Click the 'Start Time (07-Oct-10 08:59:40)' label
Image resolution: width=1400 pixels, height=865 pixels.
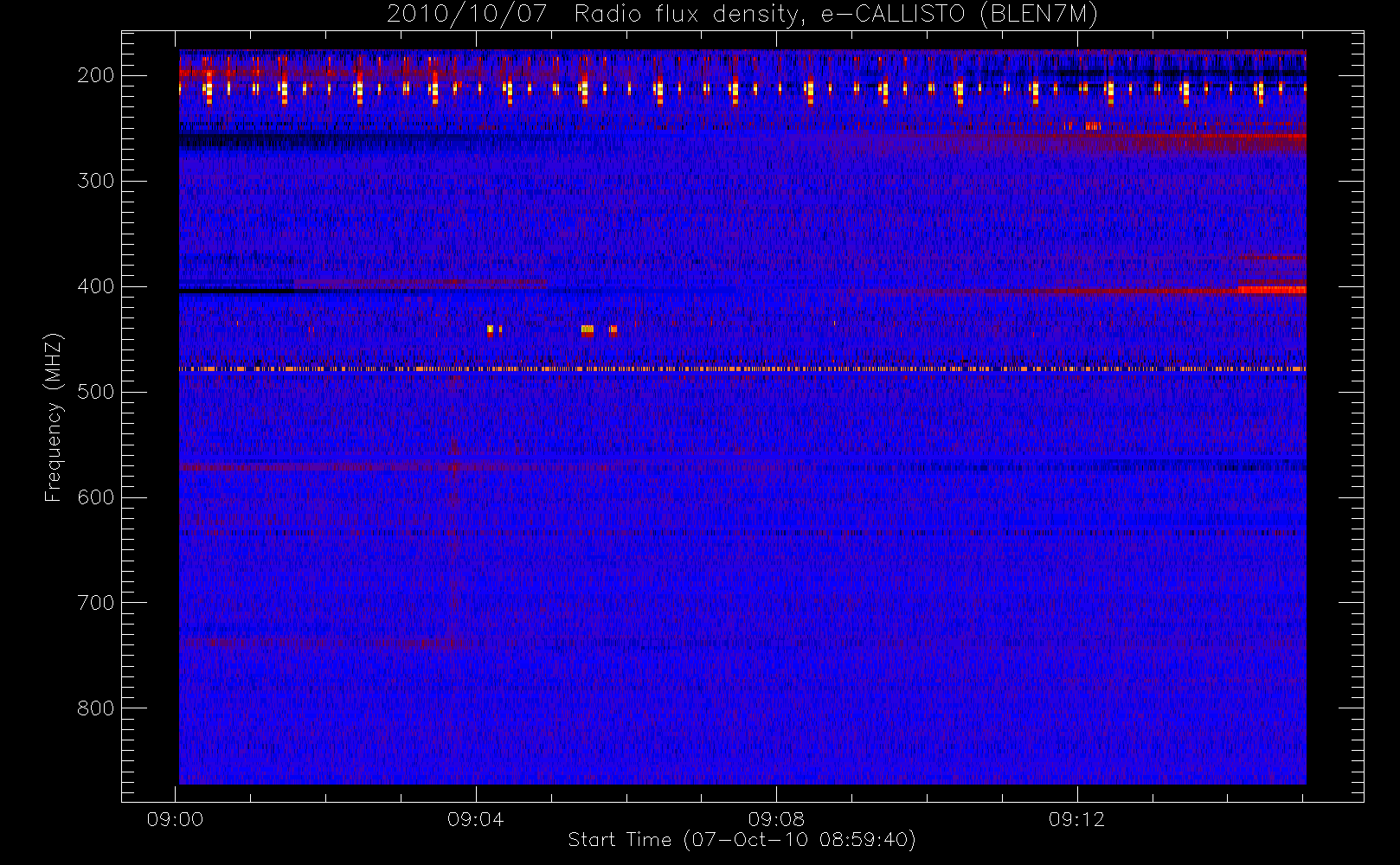[x=742, y=840]
